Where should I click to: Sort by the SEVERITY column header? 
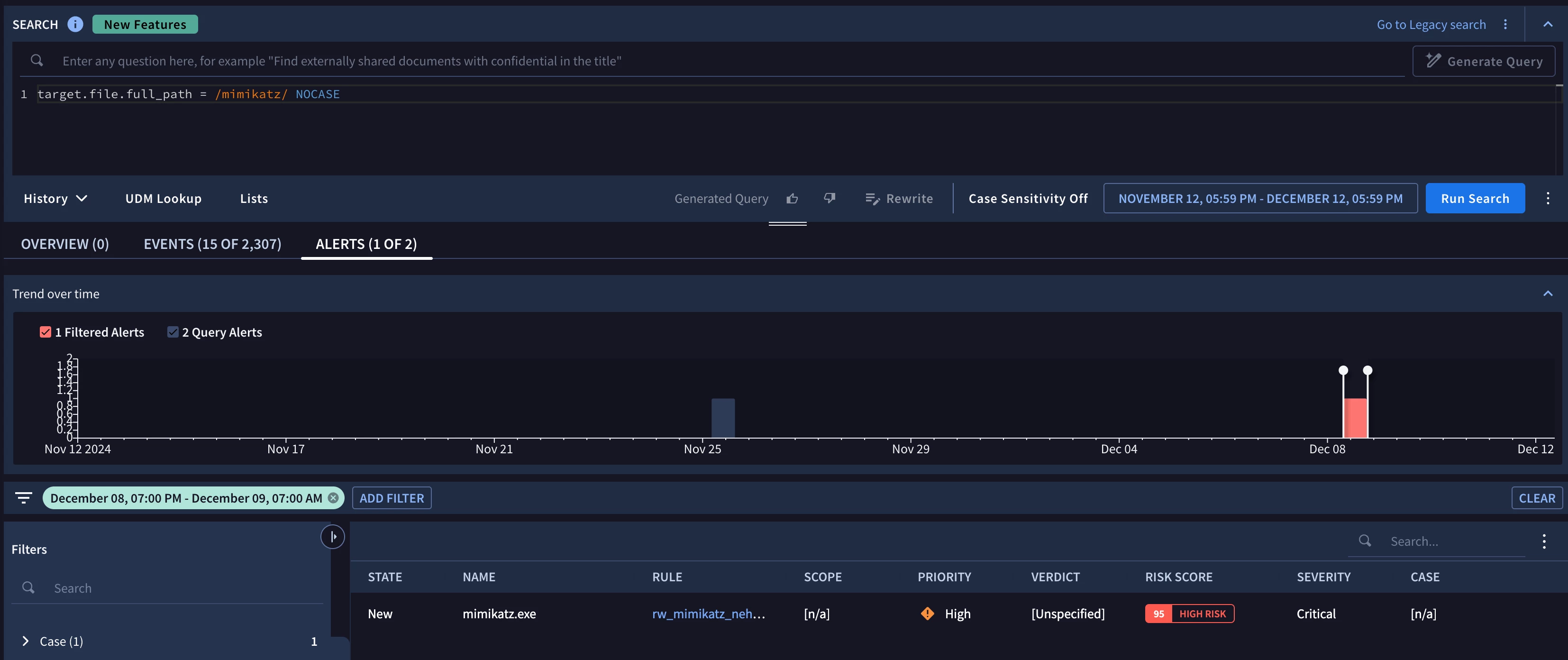pos(1323,577)
